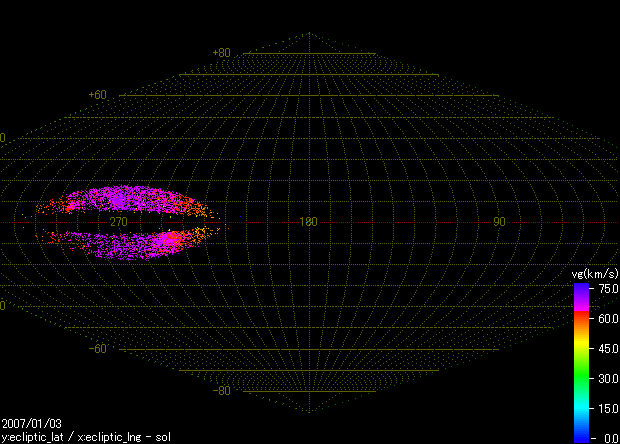Viewport: 620px width, 444px height.
Task: Click the vg(km/s) color scale title
Action: pos(594,274)
